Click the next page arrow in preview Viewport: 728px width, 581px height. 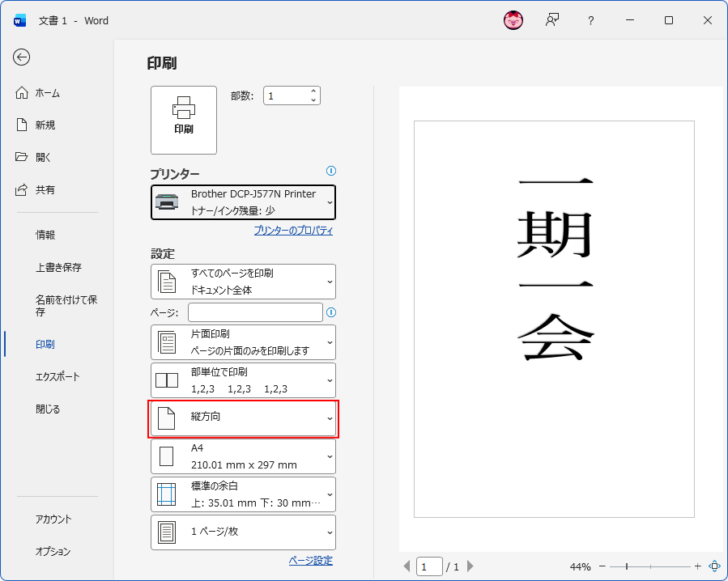470,566
